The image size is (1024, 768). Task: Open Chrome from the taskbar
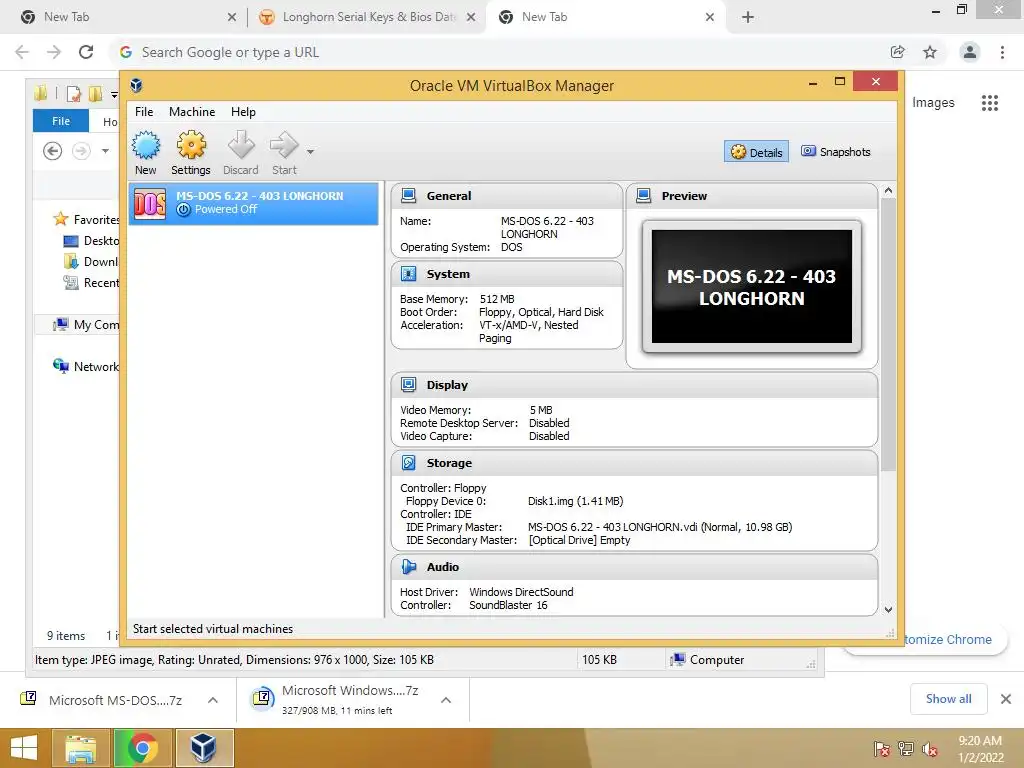142,748
